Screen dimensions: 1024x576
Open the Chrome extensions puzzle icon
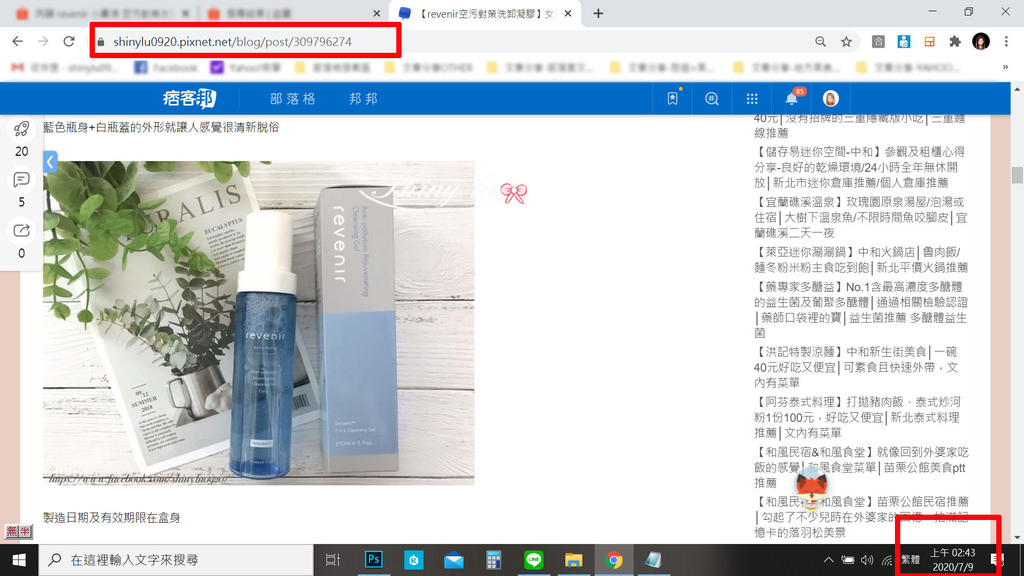955,41
